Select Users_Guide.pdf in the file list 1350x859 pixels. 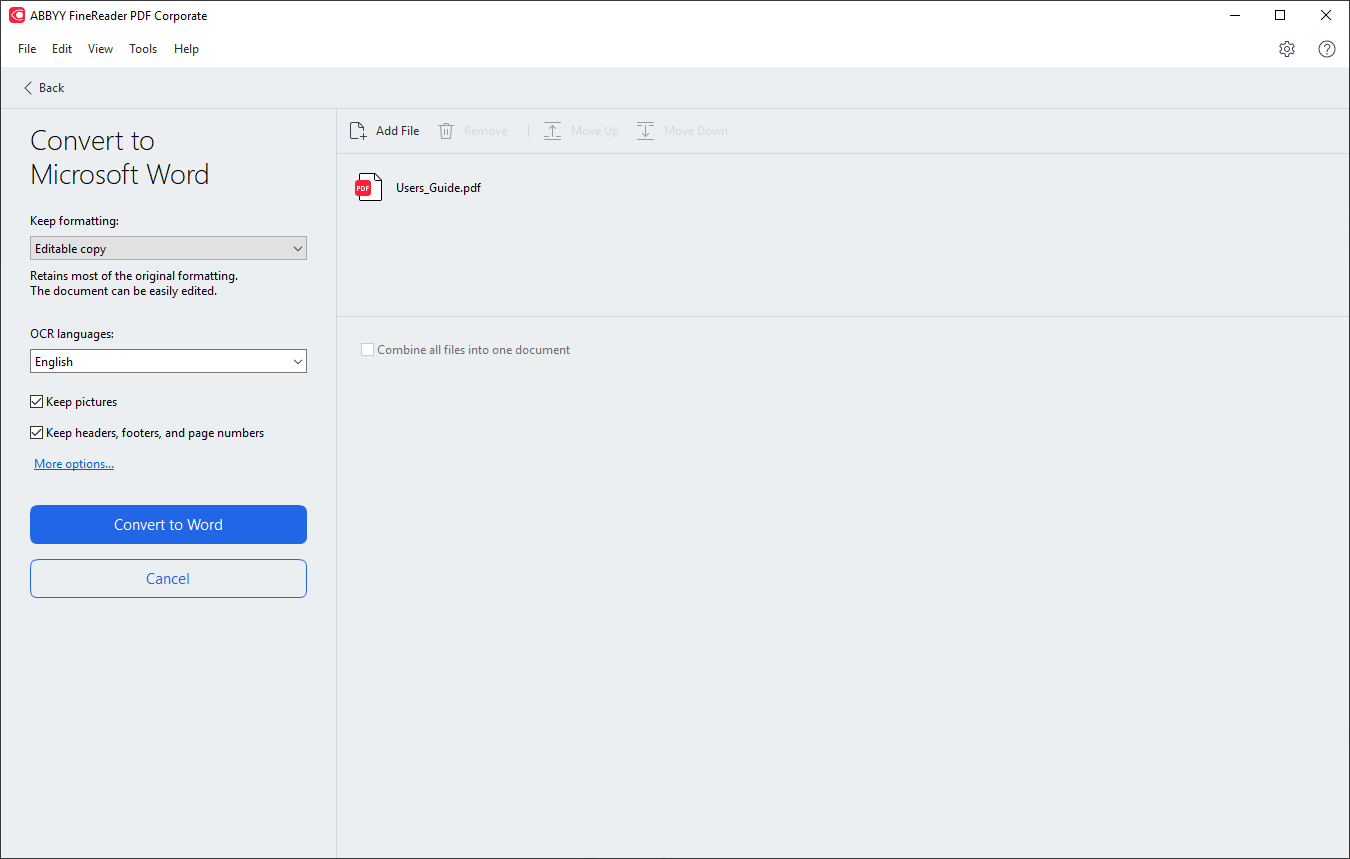[x=438, y=187]
